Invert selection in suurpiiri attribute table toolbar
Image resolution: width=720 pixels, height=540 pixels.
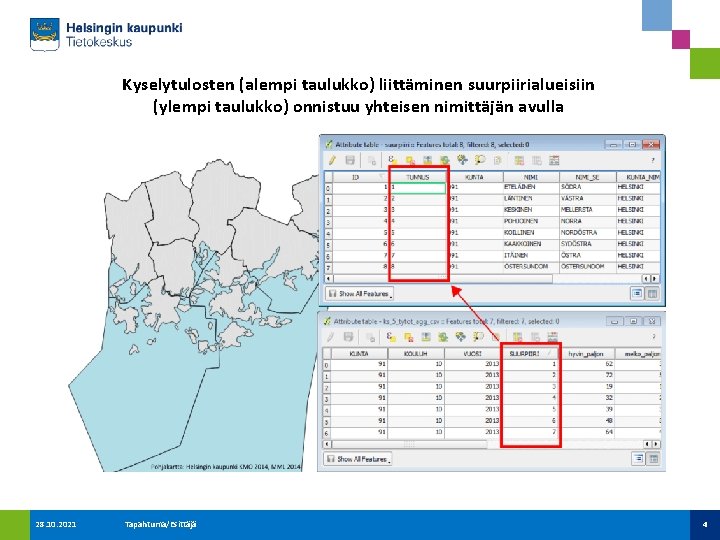tap(444, 160)
